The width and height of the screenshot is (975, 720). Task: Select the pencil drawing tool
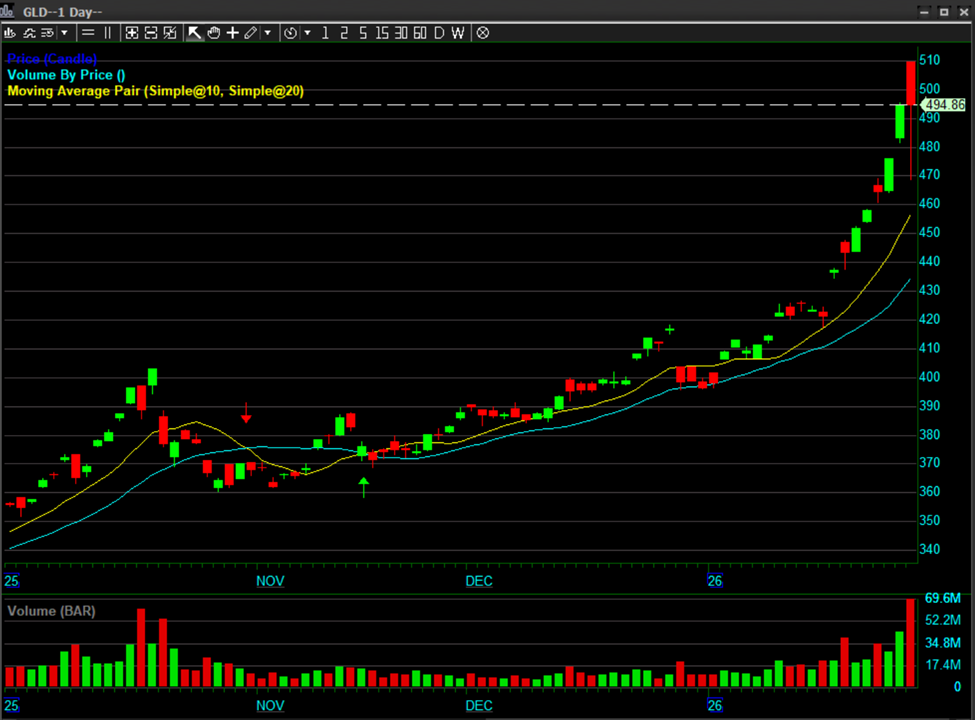[250, 33]
